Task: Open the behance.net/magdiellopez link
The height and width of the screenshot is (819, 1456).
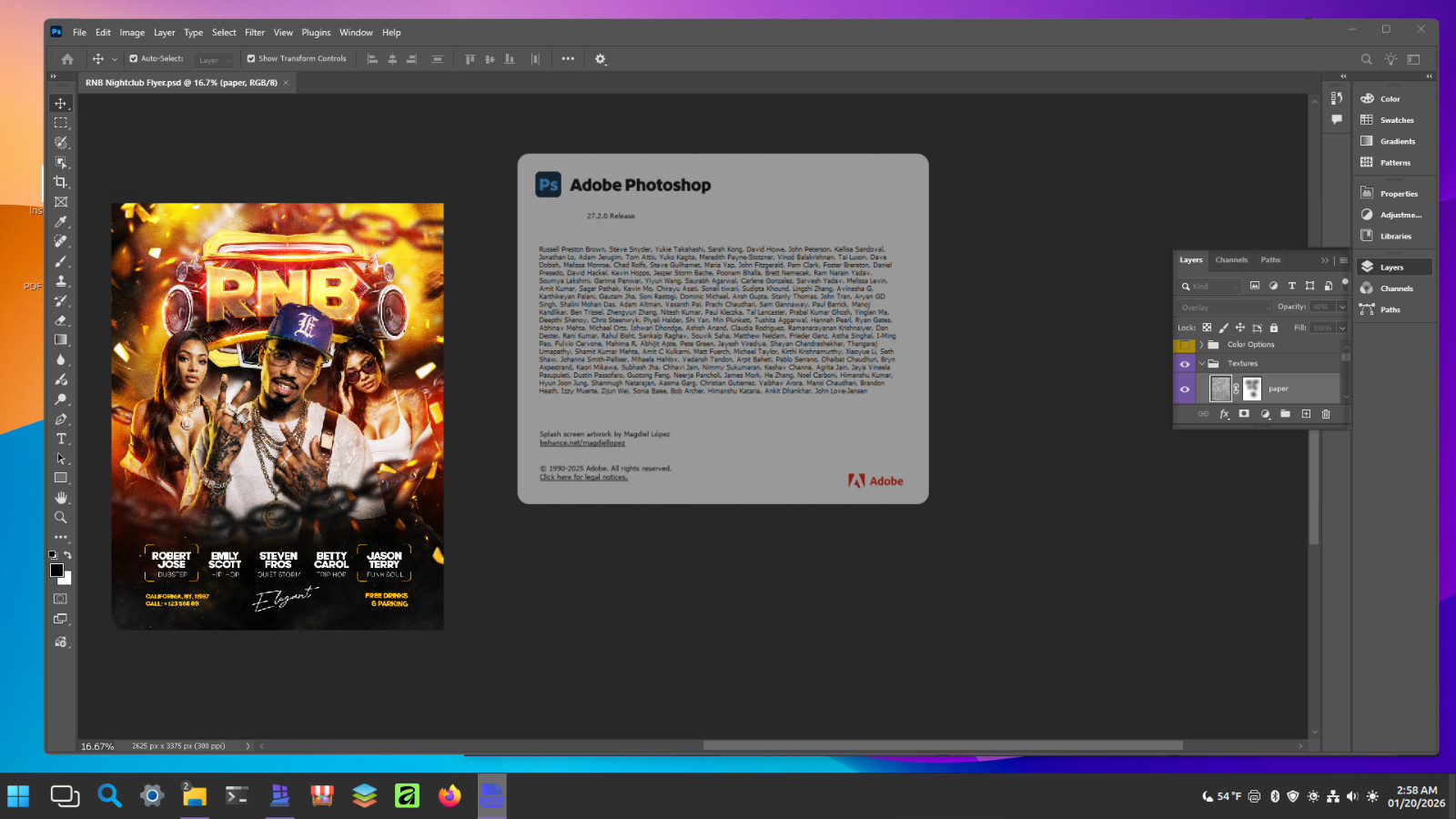Action: [x=582, y=443]
